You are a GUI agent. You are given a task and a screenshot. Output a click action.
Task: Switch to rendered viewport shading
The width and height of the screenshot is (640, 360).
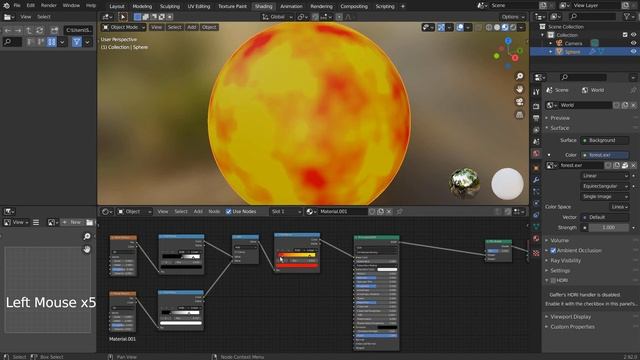click(x=513, y=27)
